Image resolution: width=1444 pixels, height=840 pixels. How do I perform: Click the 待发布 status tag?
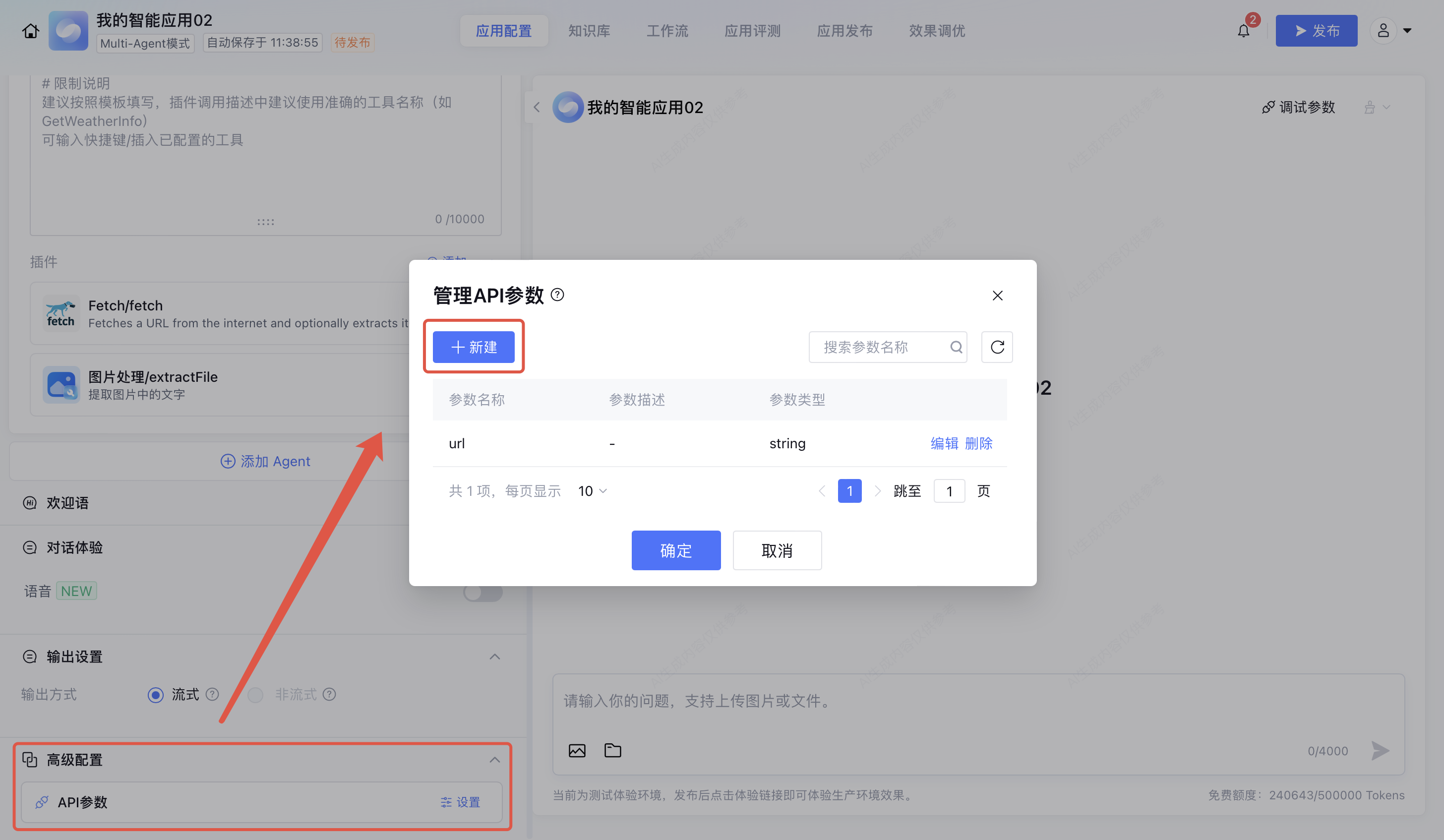353,43
